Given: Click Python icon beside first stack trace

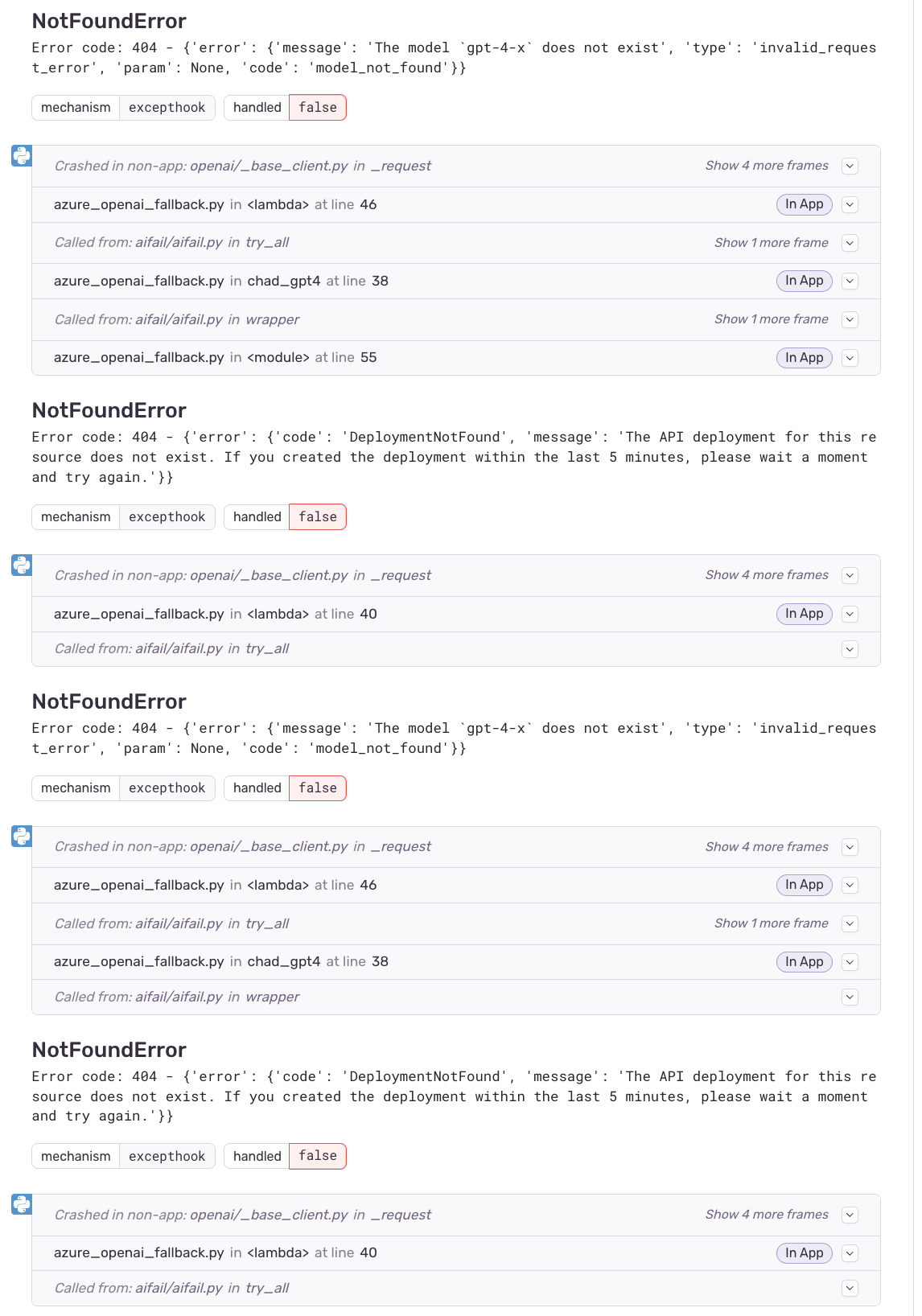Looking at the screenshot, I should click(22, 156).
